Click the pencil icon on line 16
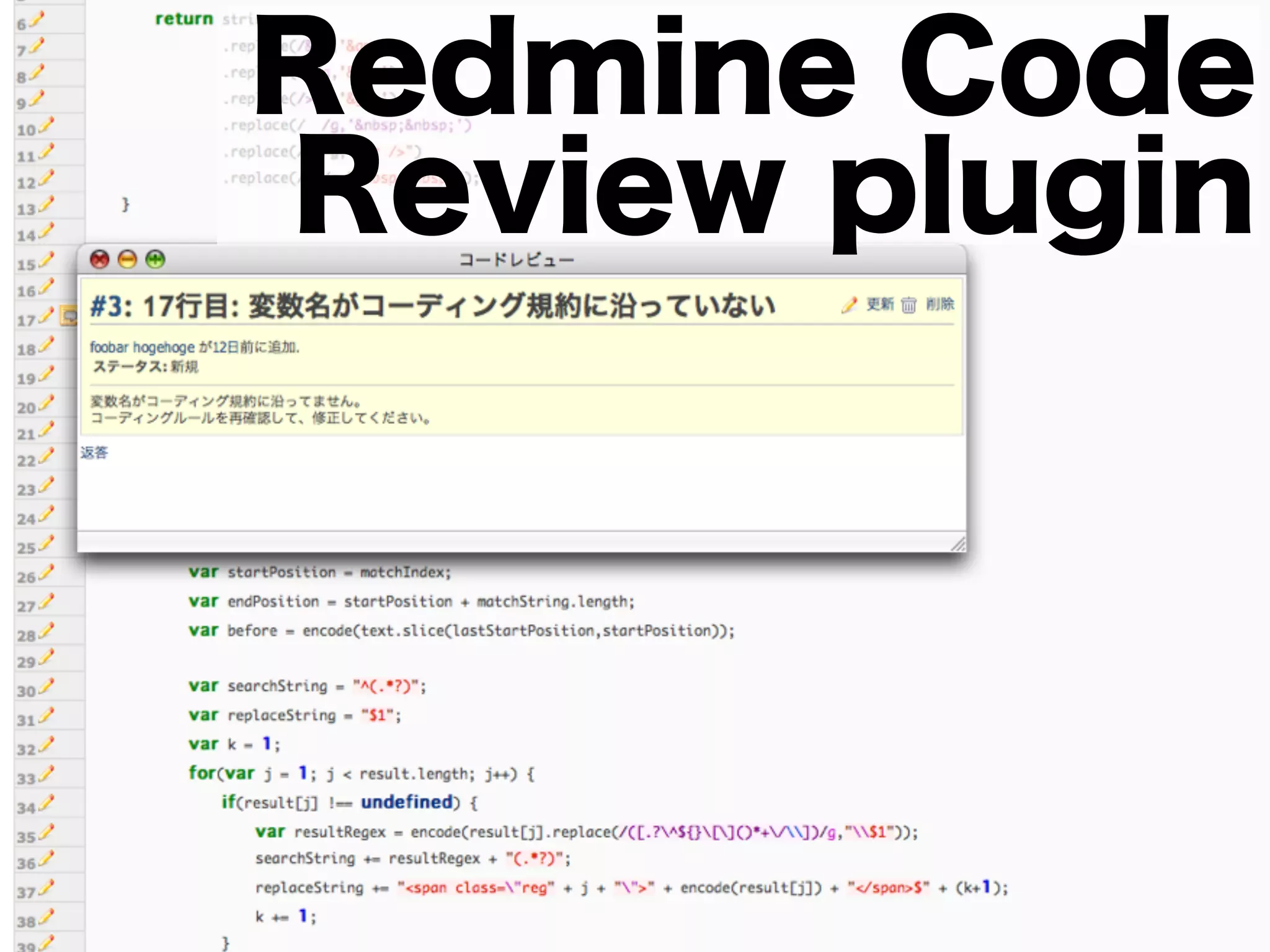This screenshot has height=952, width=1270. (47, 287)
